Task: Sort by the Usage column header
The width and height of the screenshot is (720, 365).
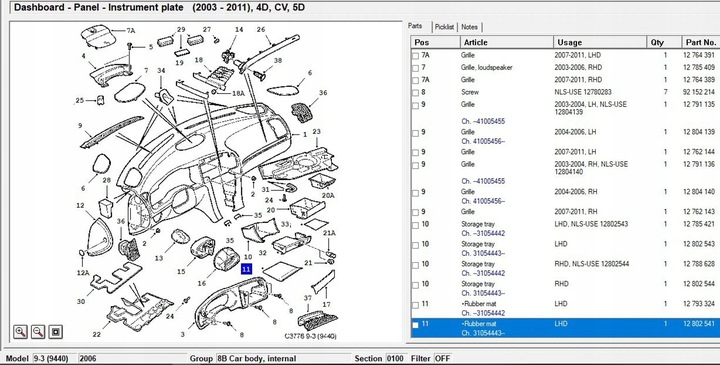Action: coord(600,42)
